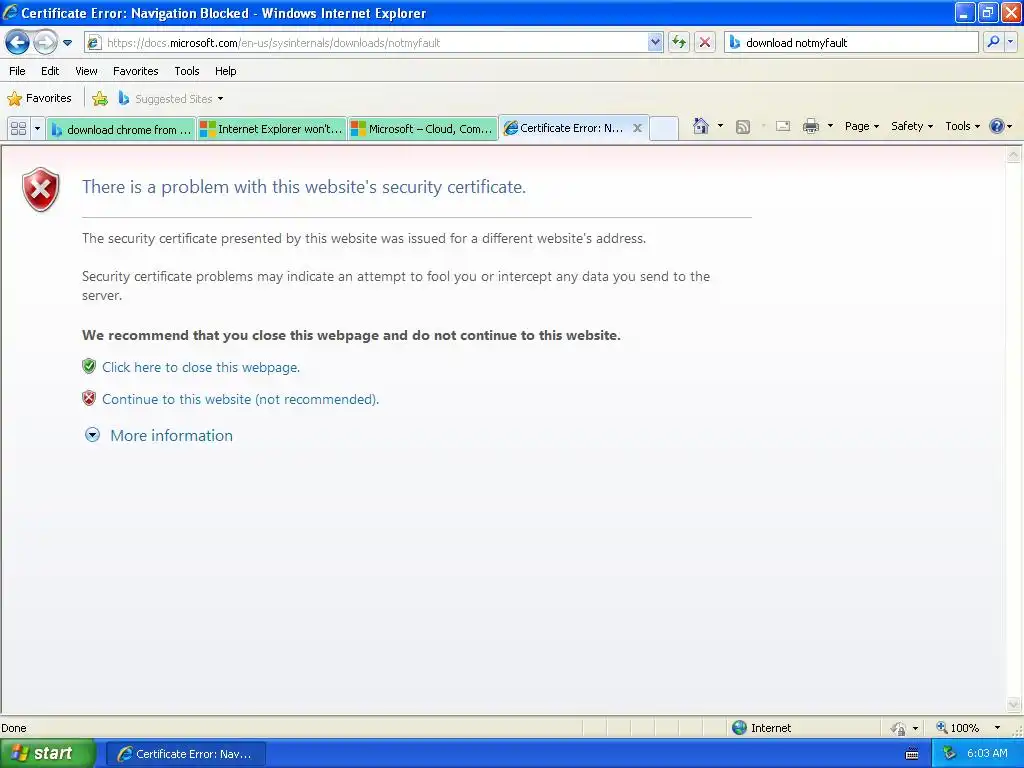Screen dimensions: 1024x768
Task: Click the Bing search box
Action: tap(851, 43)
